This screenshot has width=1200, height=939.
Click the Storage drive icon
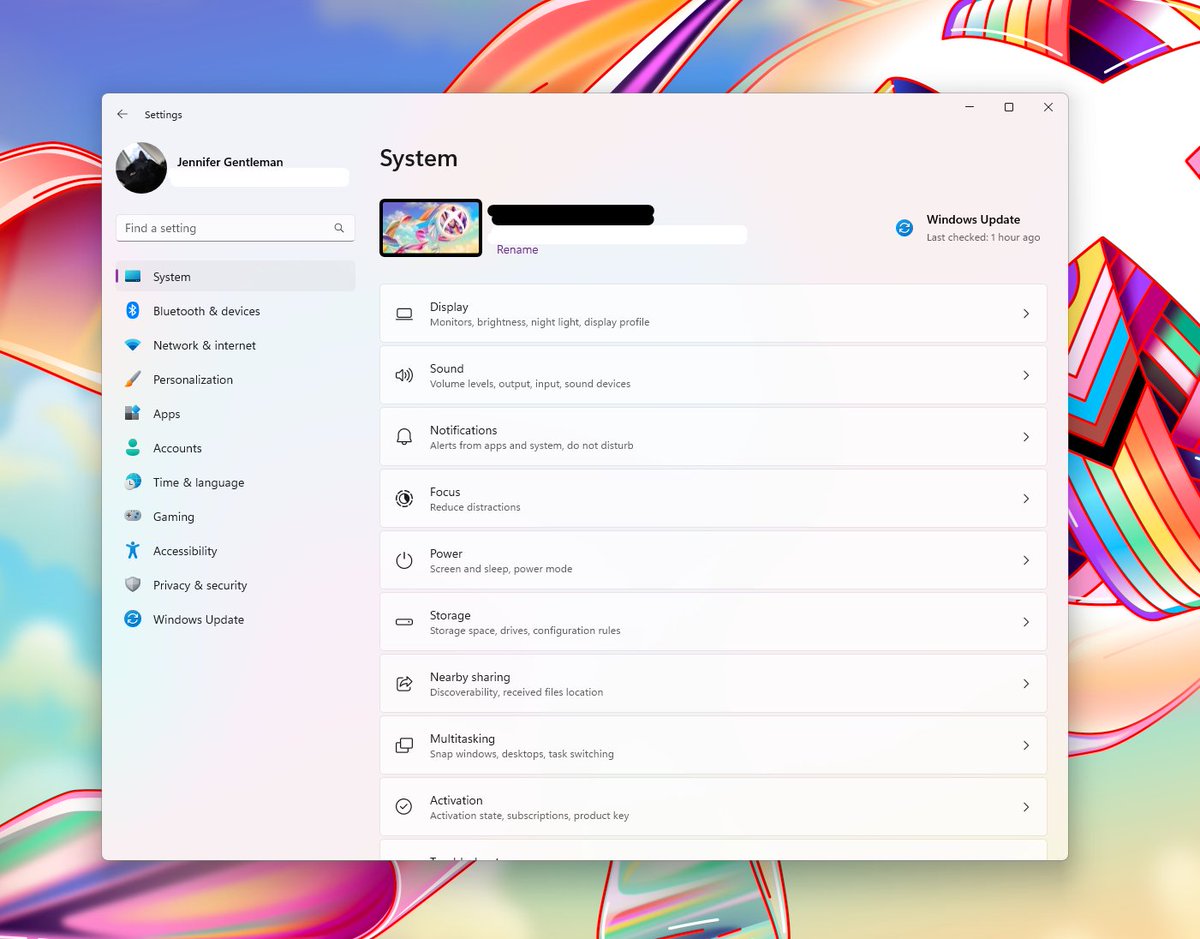tap(404, 622)
